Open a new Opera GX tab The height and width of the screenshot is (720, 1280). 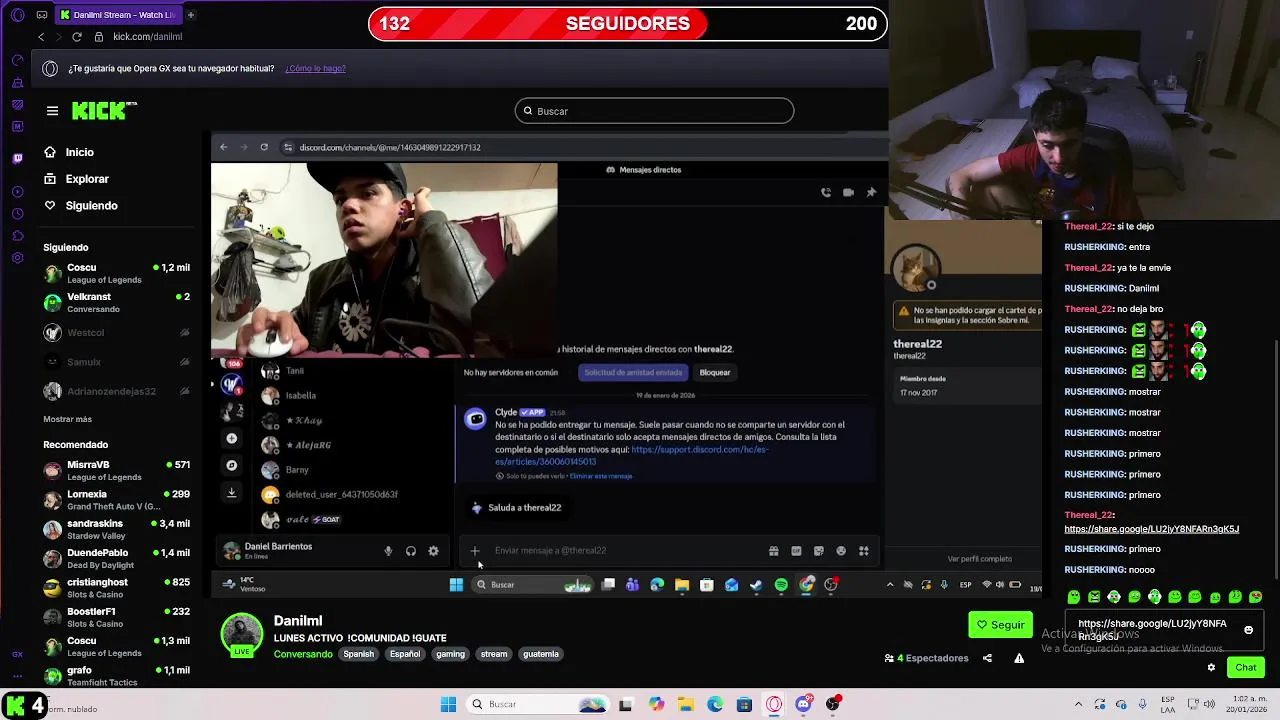point(190,15)
